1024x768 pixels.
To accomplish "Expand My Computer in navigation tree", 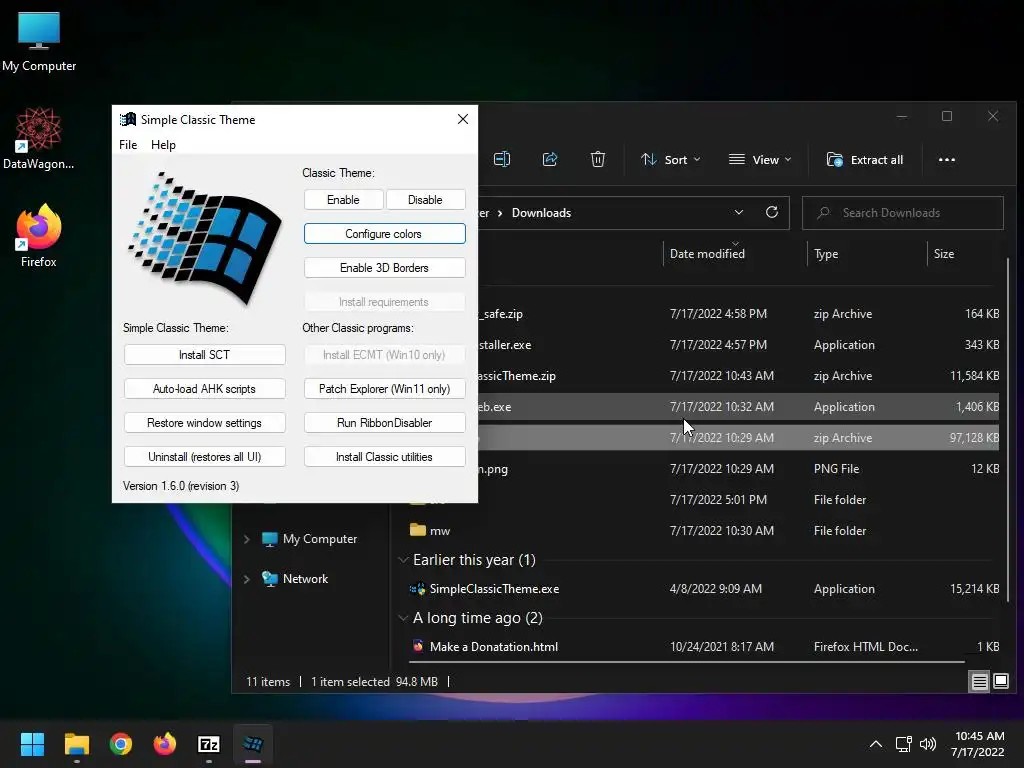I will pyautogui.click(x=247, y=539).
